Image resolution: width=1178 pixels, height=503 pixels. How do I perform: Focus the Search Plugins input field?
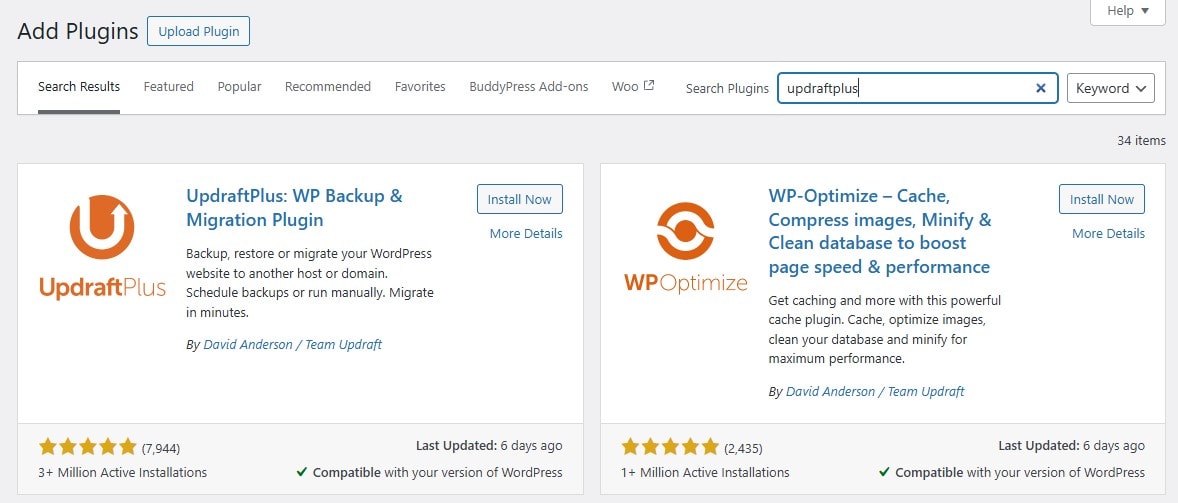tap(917, 88)
